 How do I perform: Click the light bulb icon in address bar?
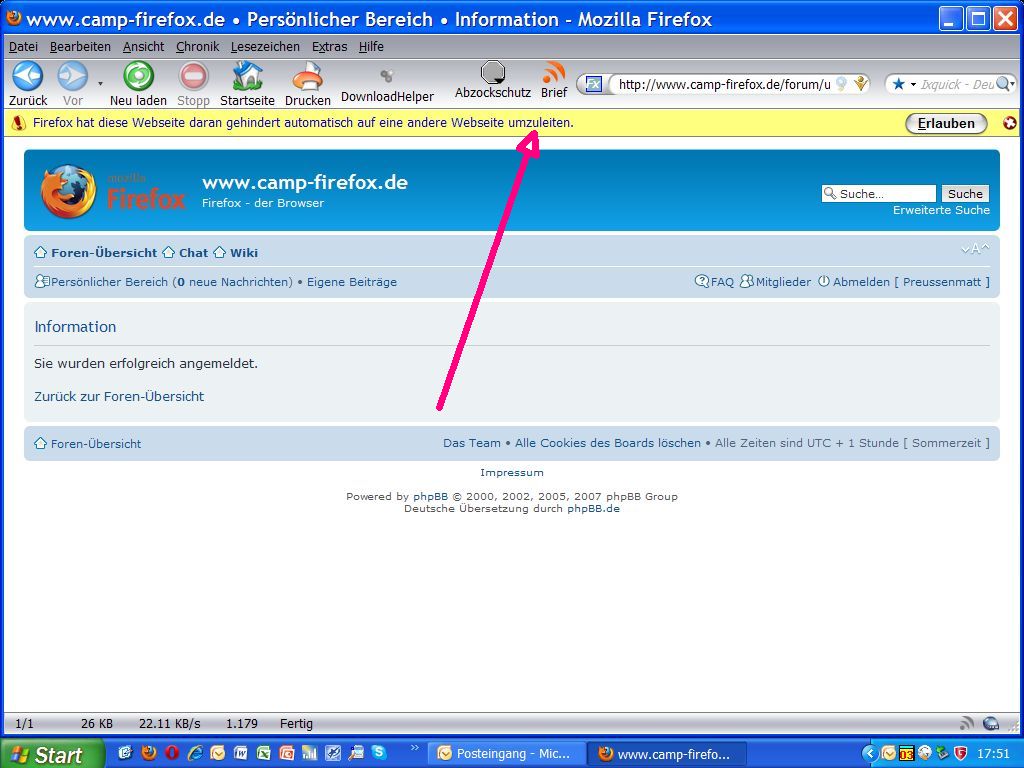pos(841,84)
